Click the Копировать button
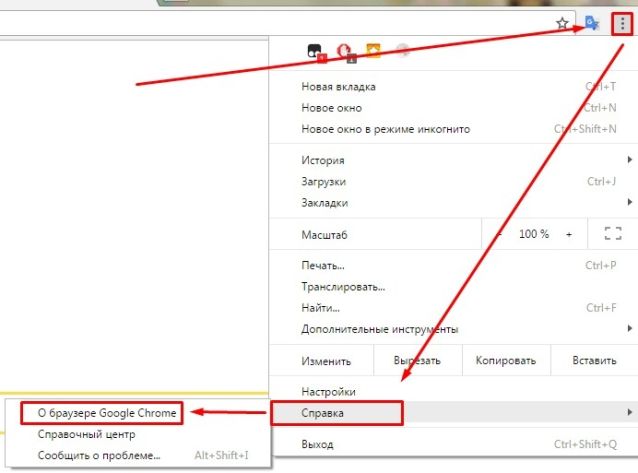The width and height of the screenshot is (638, 473). click(x=506, y=361)
